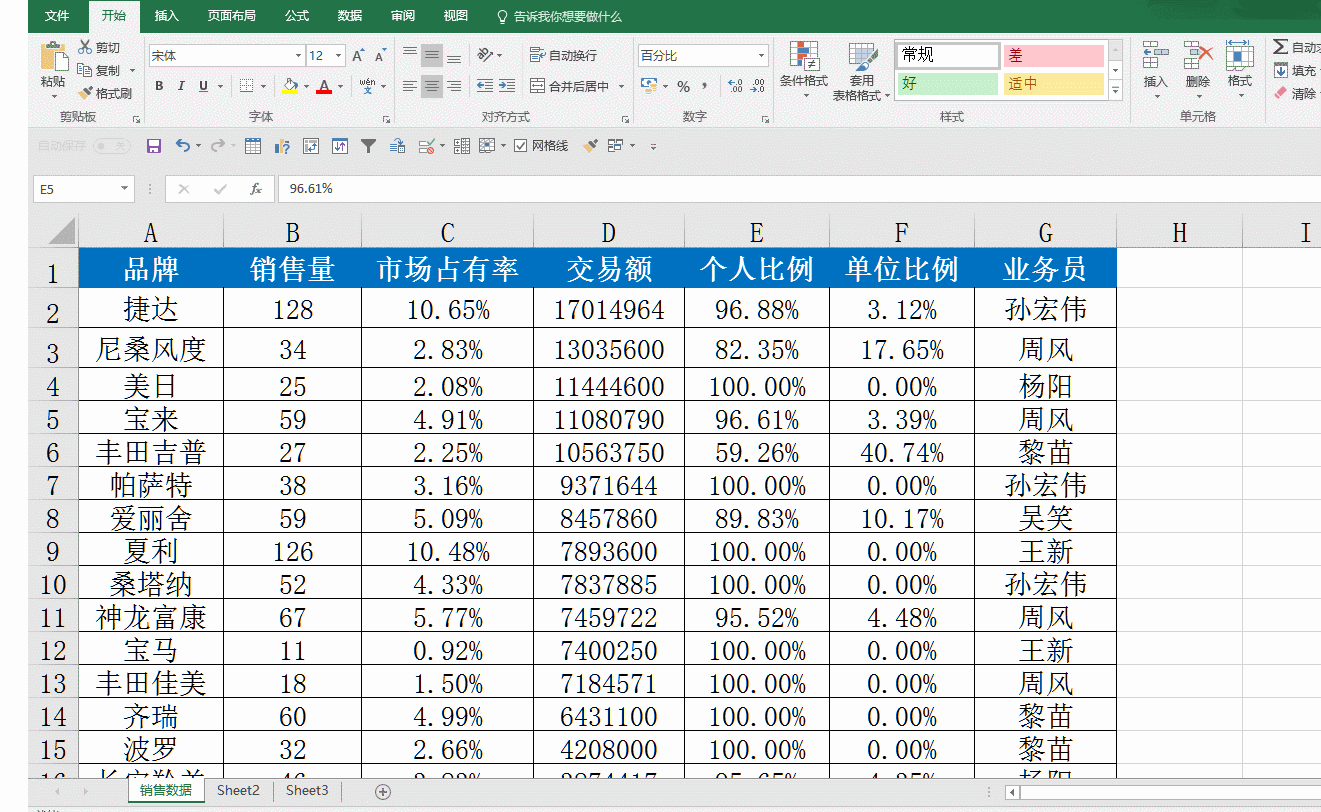Expand the Name Box E5 dropdown arrow
The height and width of the screenshot is (812, 1321).
(x=124, y=188)
